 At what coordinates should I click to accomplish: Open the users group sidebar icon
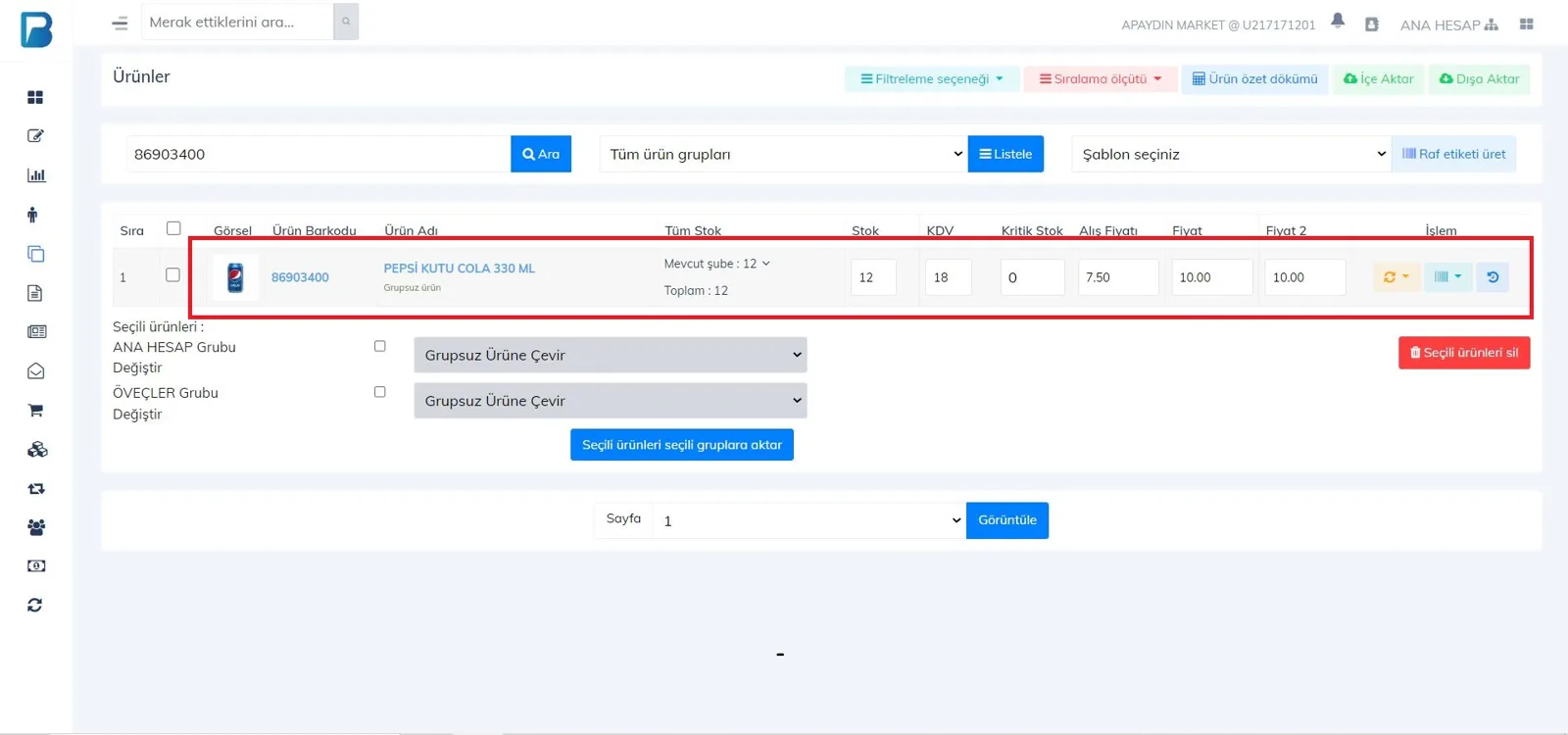pyautogui.click(x=36, y=527)
